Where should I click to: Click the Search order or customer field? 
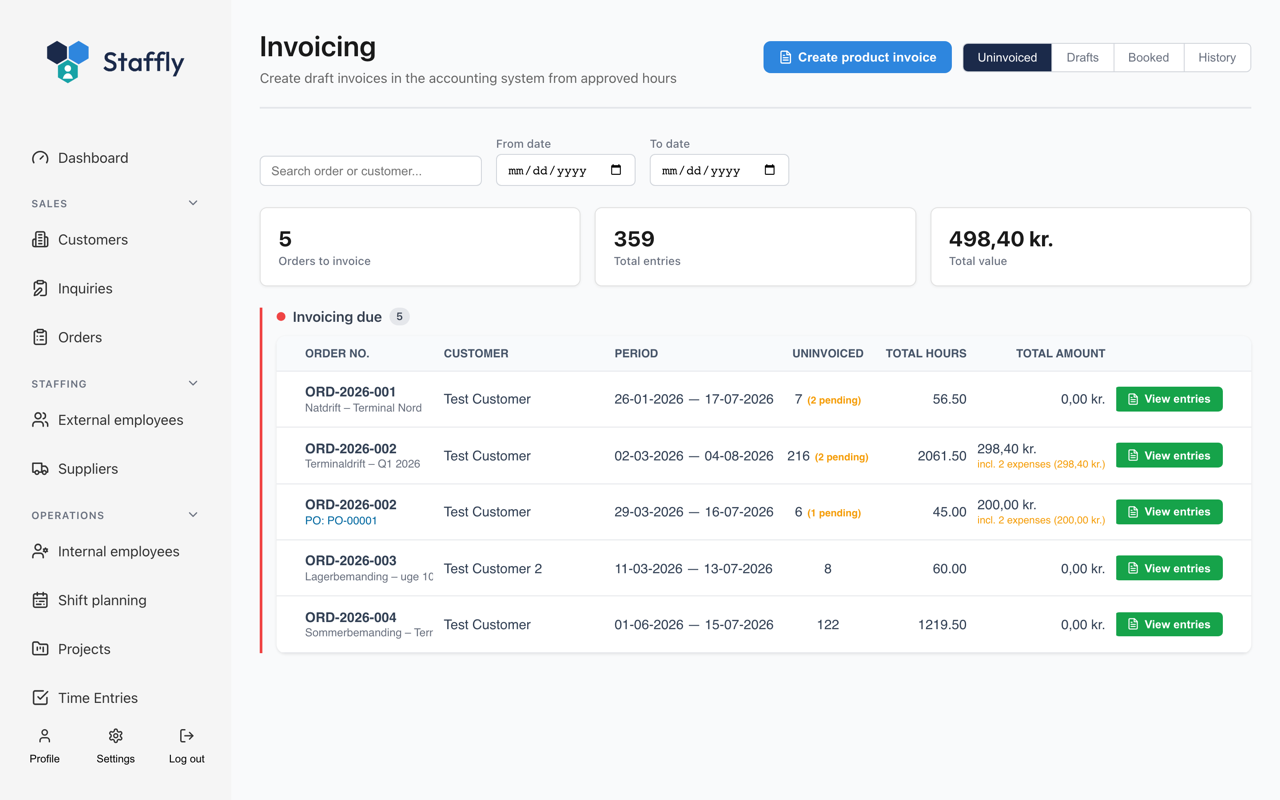371,171
